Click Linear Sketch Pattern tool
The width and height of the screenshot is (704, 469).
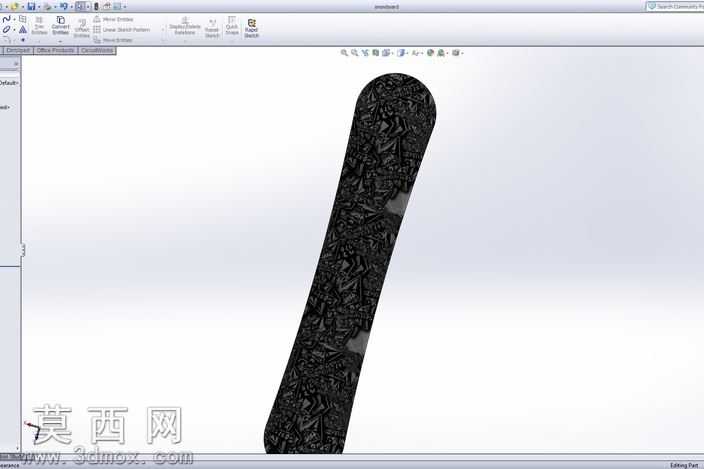coord(122,30)
